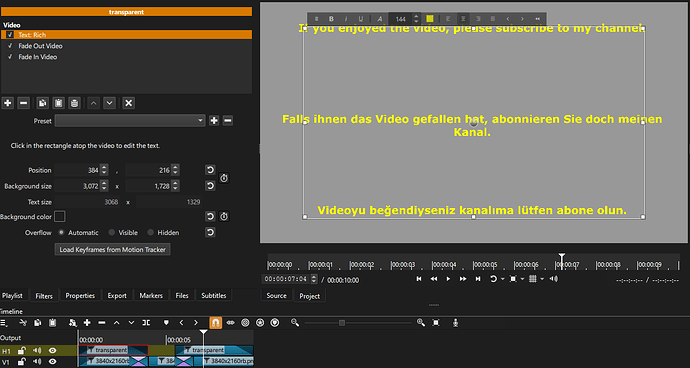Toggle timeline snapping magnet
The image size is (690, 368).
(x=216, y=323)
